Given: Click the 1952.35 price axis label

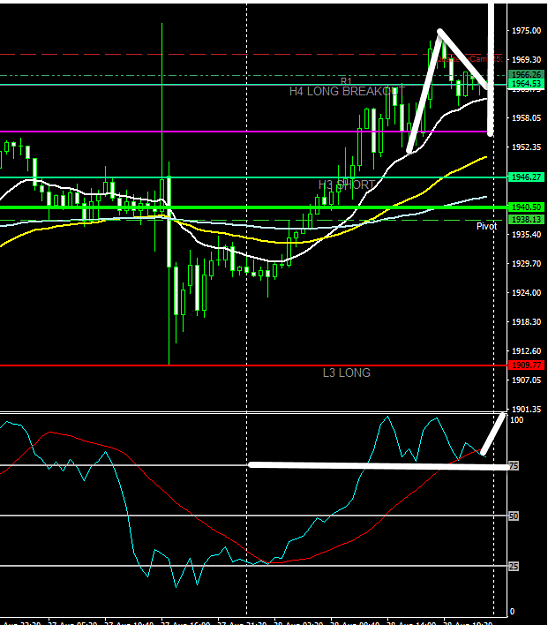Looking at the screenshot, I should 526,147.
